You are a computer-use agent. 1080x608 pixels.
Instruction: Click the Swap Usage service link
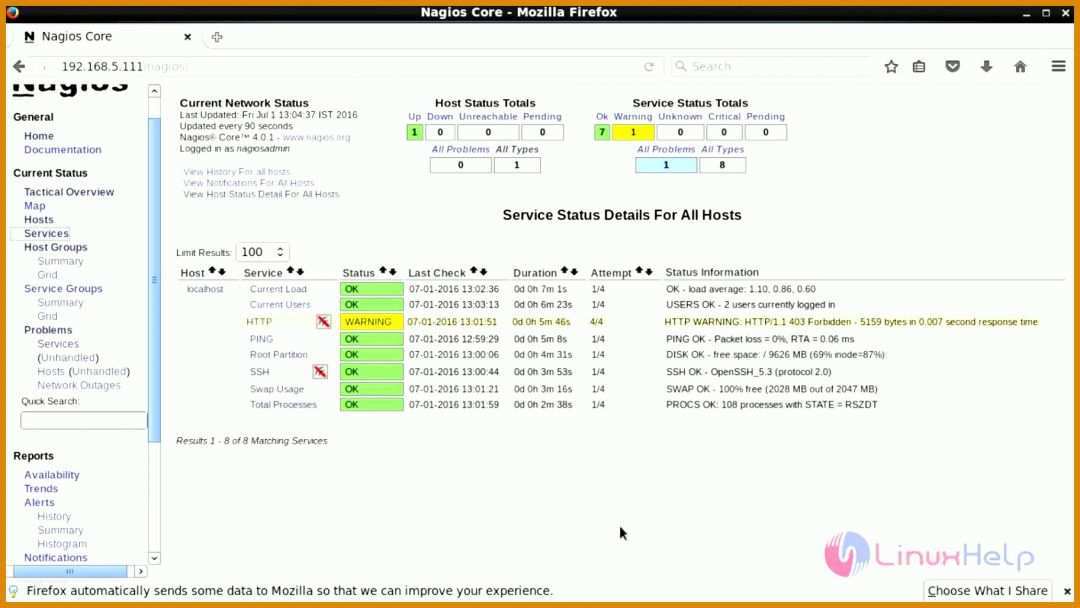[x=277, y=389]
